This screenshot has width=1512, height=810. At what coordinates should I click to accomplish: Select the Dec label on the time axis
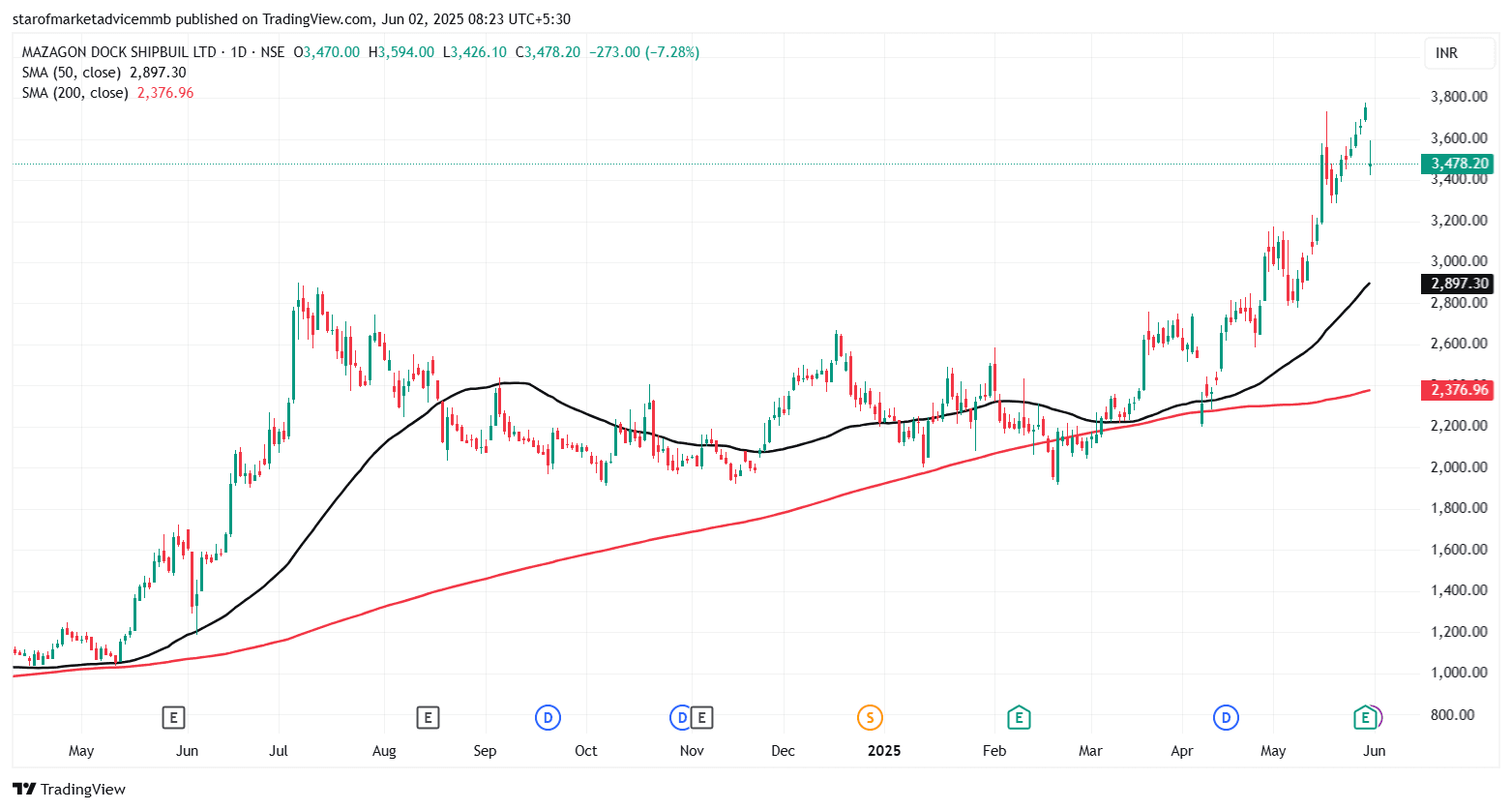(x=783, y=751)
